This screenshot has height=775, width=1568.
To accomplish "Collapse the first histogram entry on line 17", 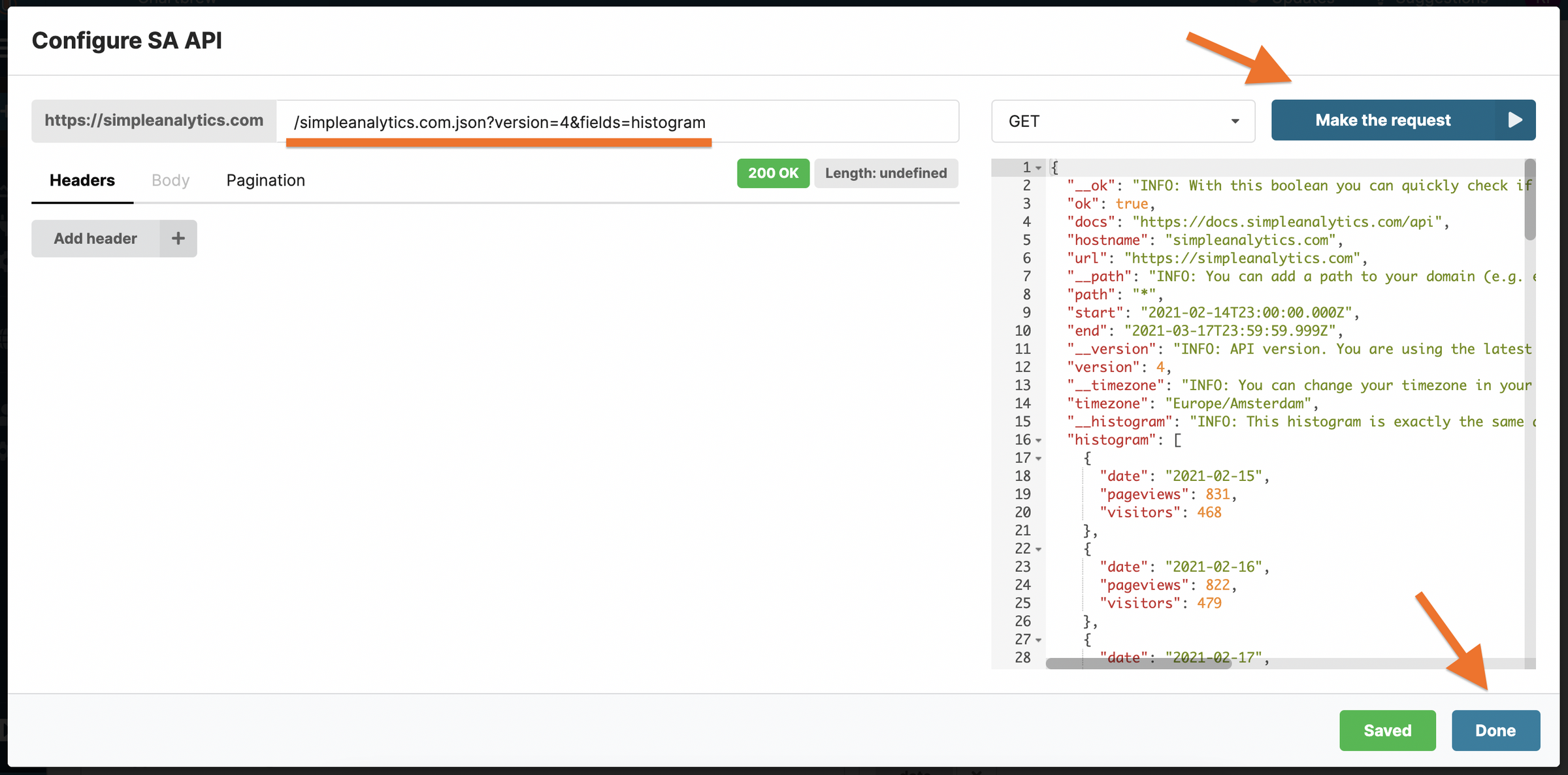I will coord(1038,457).
